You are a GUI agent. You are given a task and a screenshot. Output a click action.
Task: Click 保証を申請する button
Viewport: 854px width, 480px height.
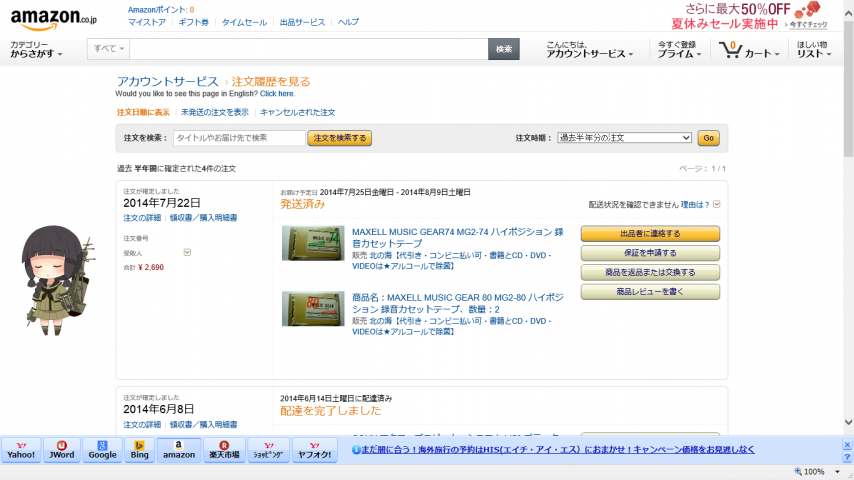[650, 253]
